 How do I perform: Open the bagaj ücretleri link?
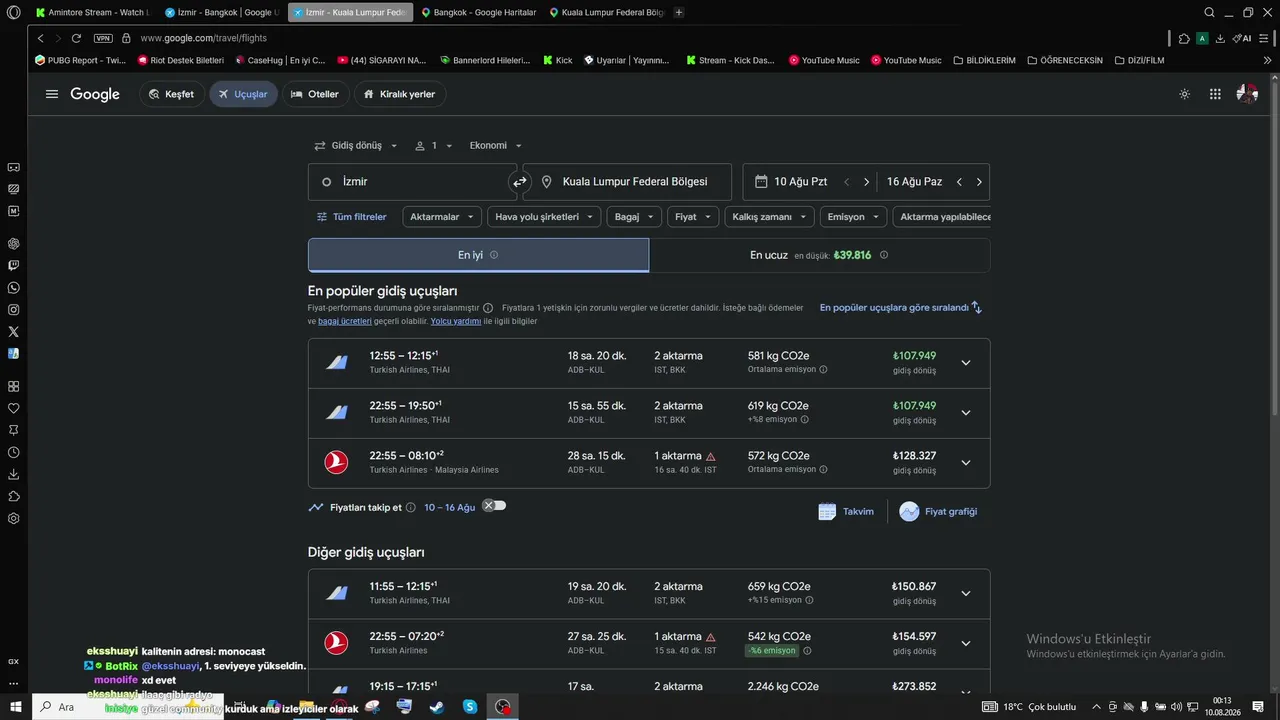[345, 321]
